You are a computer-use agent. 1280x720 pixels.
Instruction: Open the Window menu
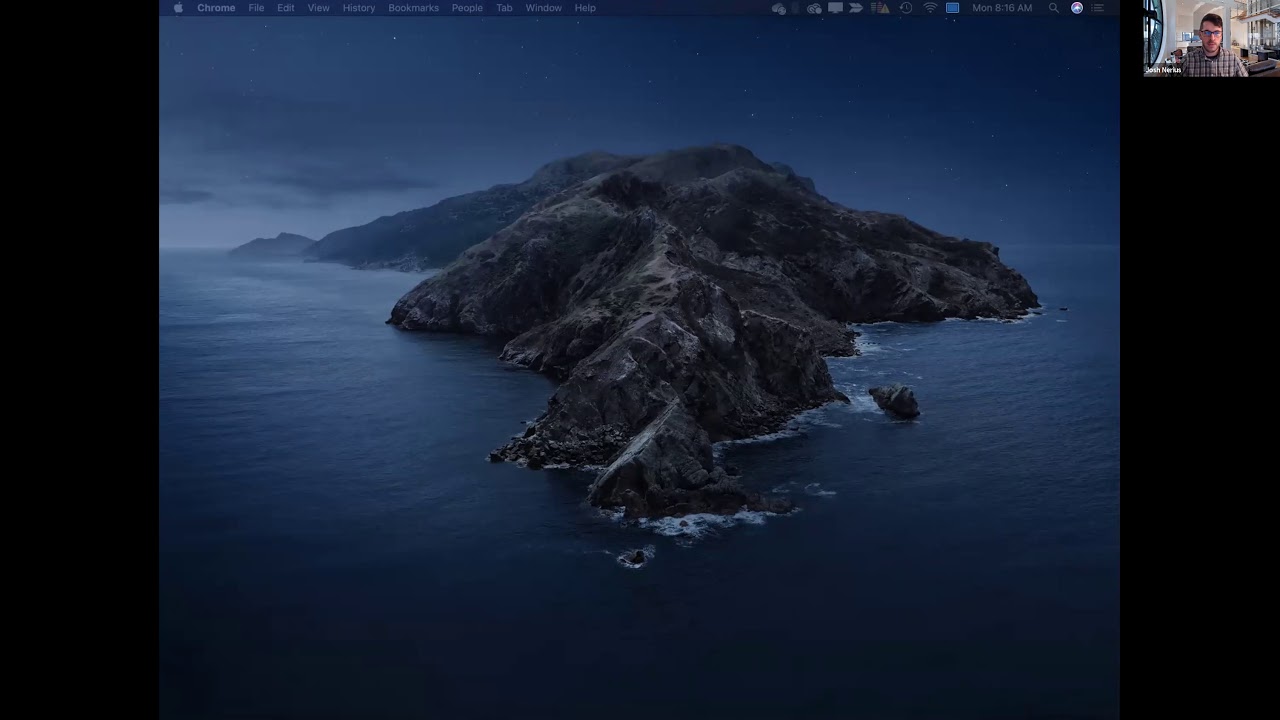tap(544, 8)
